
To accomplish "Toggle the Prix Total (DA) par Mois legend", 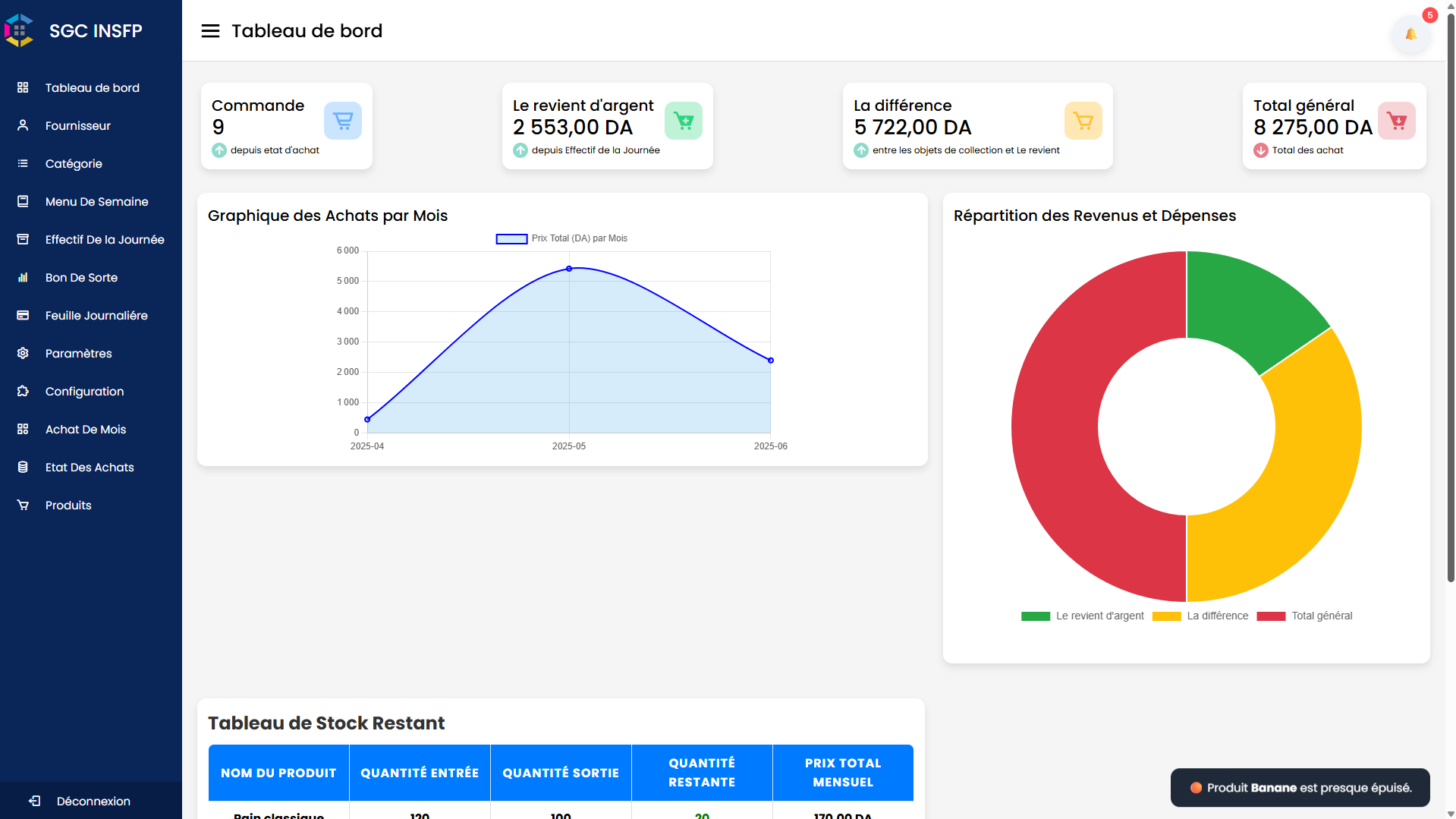I will coord(561,238).
